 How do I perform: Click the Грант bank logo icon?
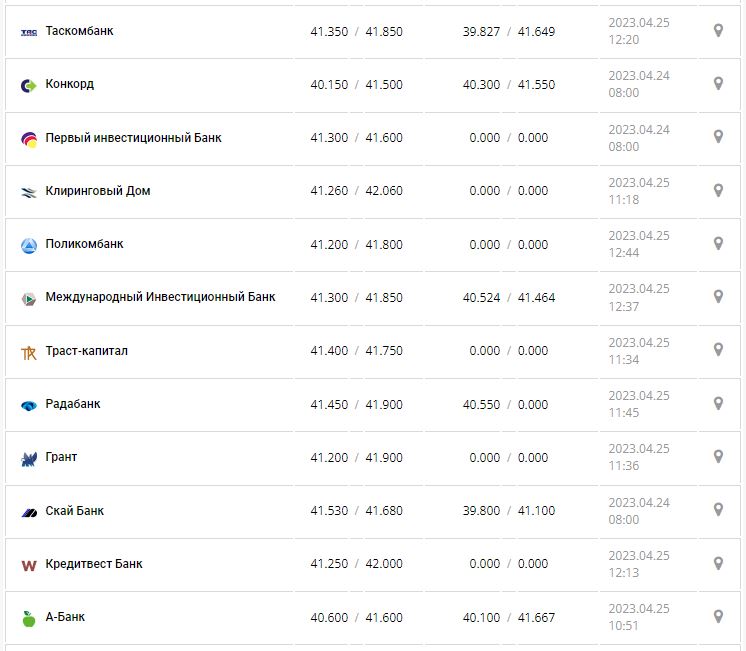pyautogui.click(x=29, y=458)
